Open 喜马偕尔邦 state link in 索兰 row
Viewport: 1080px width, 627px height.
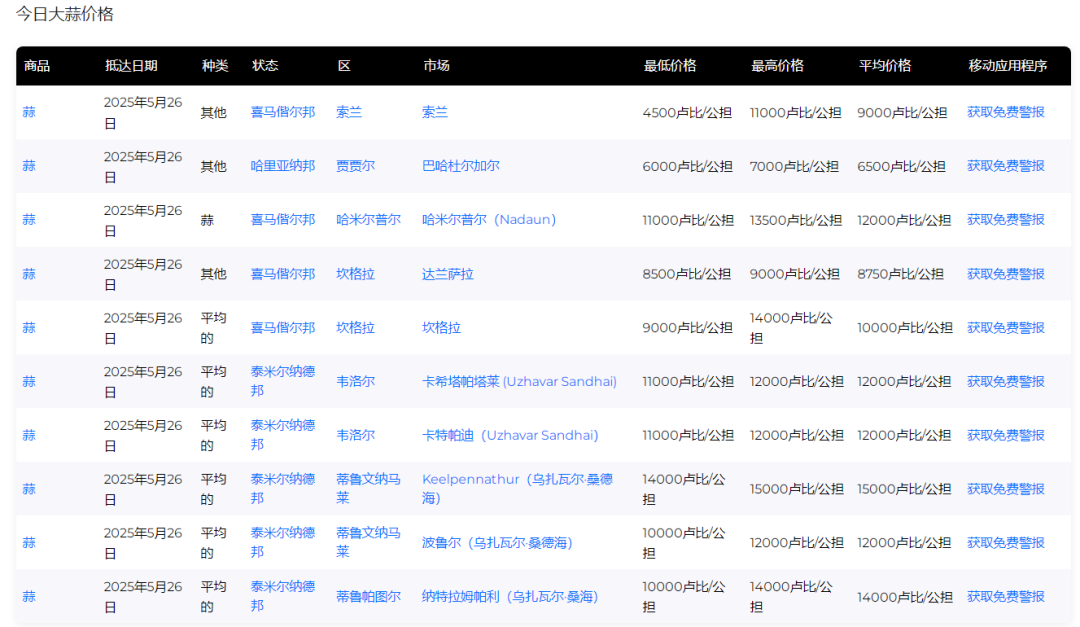click(x=283, y=112)
